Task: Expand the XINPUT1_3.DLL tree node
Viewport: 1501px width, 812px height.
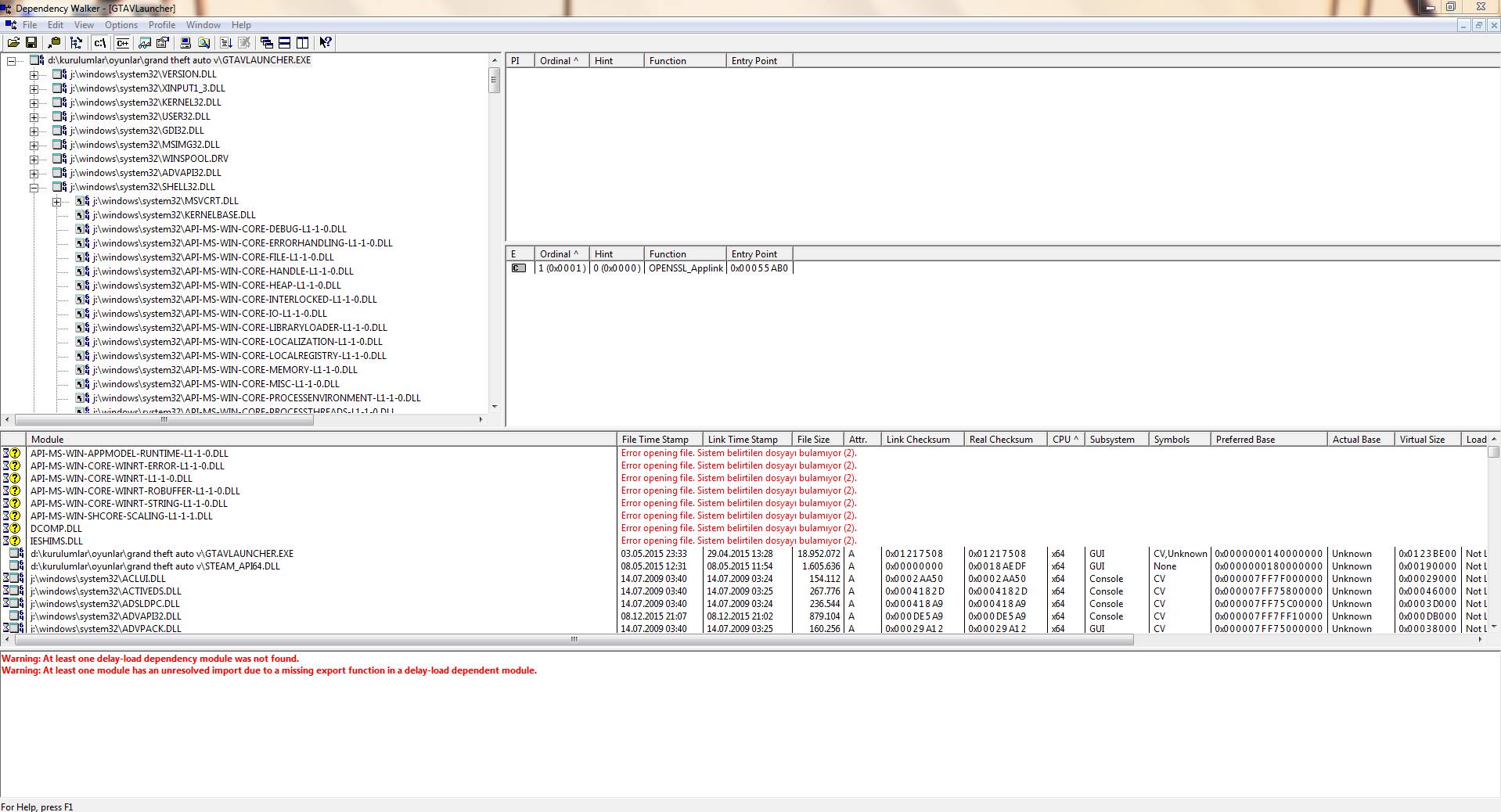Action: tap(34, 89)
